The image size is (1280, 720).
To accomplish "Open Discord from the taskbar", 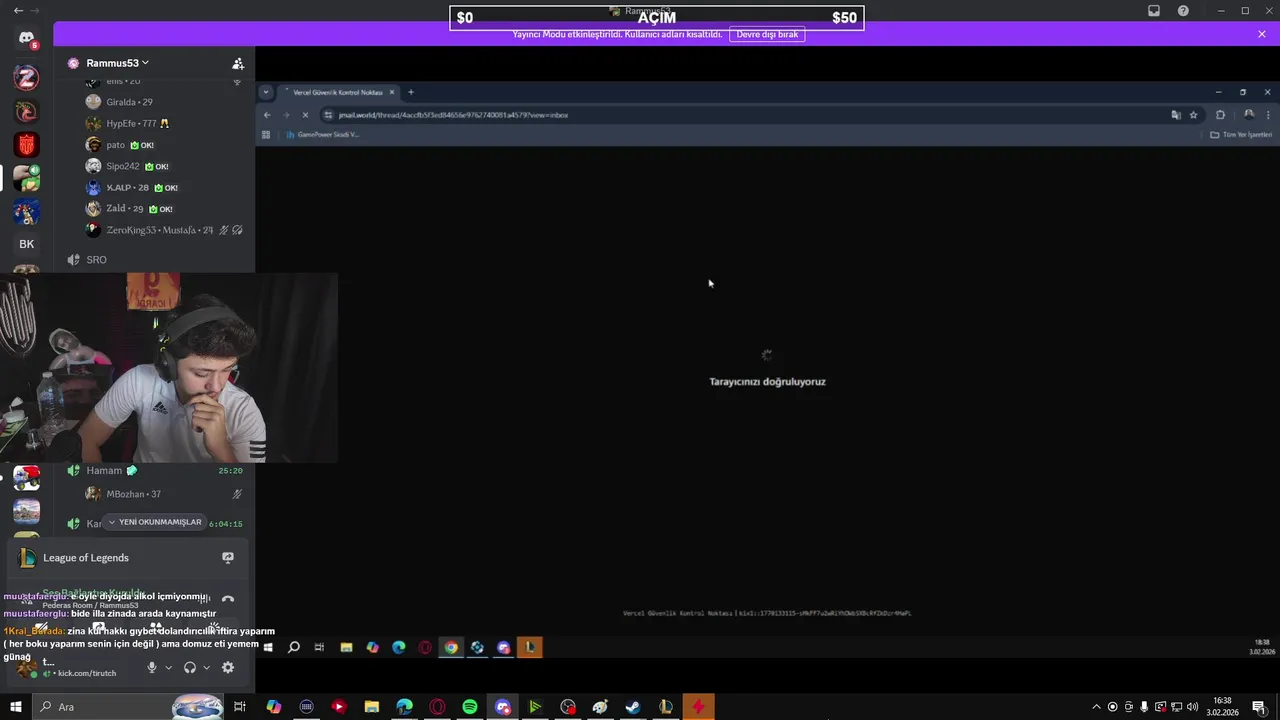I will (x=502, y=707).
